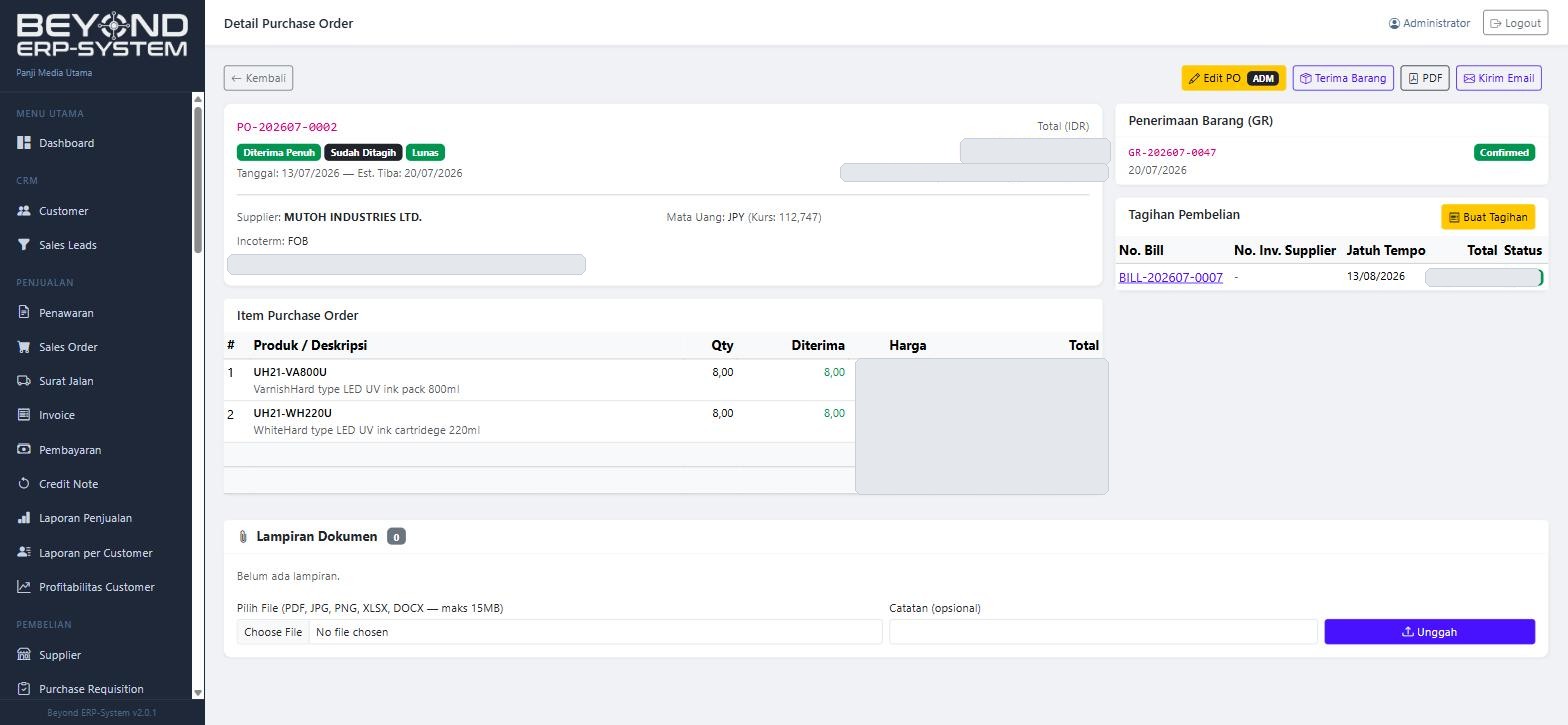Open the Supplier page

96,655
